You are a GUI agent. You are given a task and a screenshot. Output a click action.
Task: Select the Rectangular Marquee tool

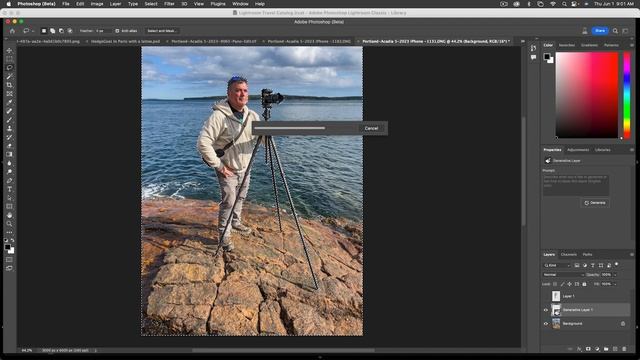point(9,59)
